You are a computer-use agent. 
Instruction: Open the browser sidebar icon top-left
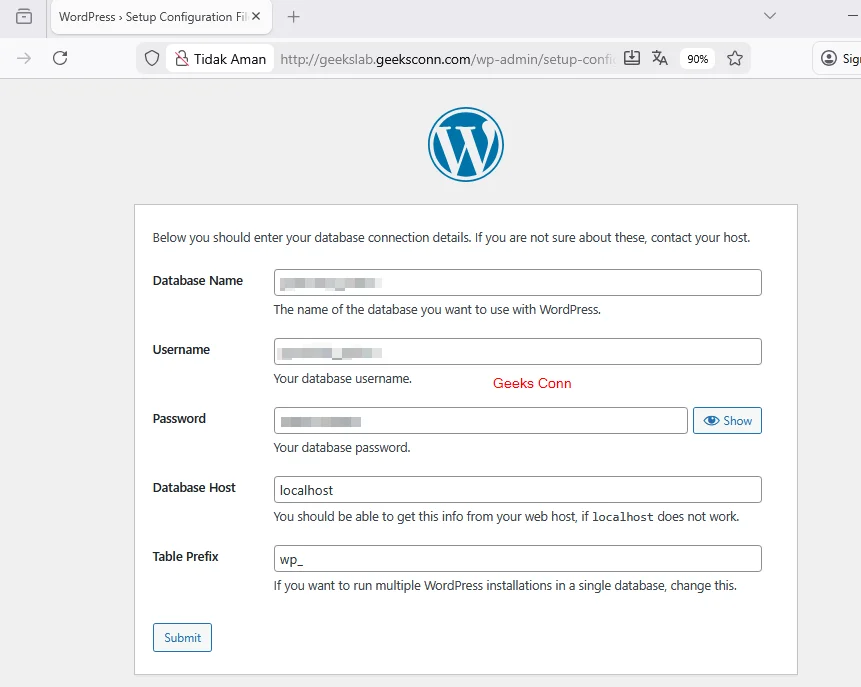(x=23, y=17)
